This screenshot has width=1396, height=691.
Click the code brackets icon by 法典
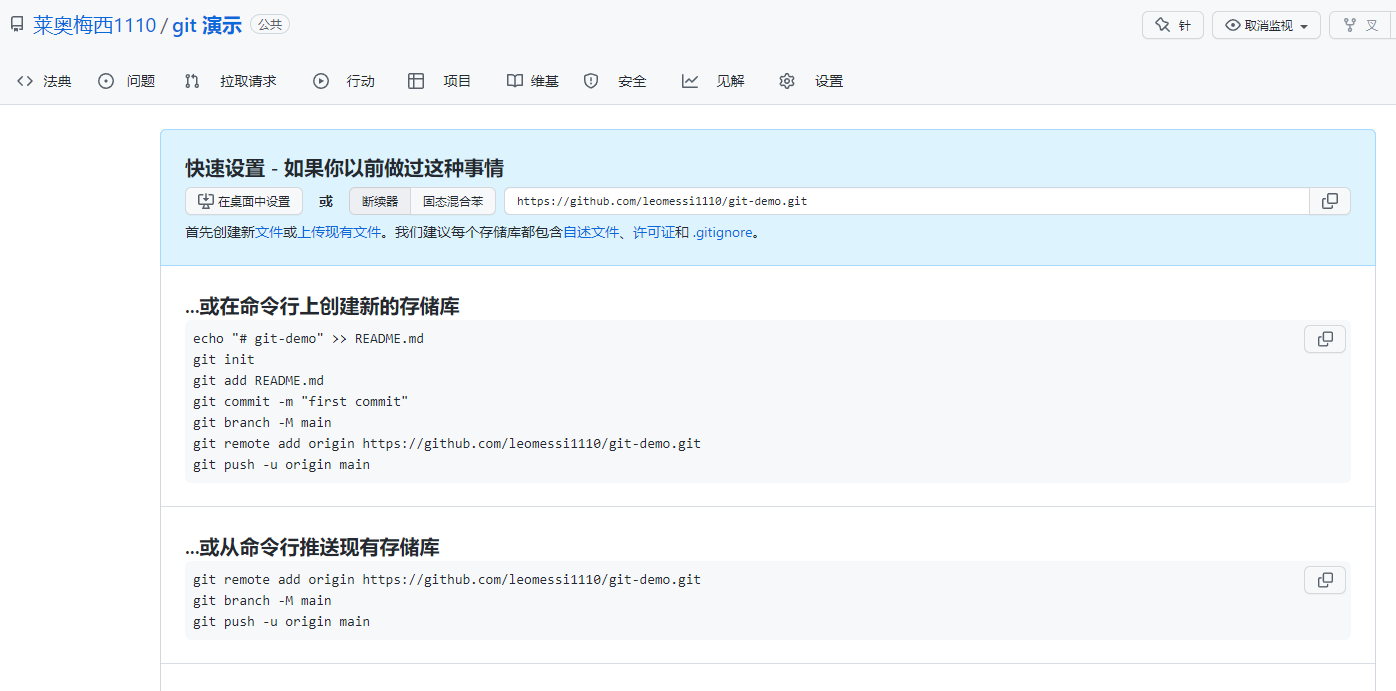coord(25,81)
